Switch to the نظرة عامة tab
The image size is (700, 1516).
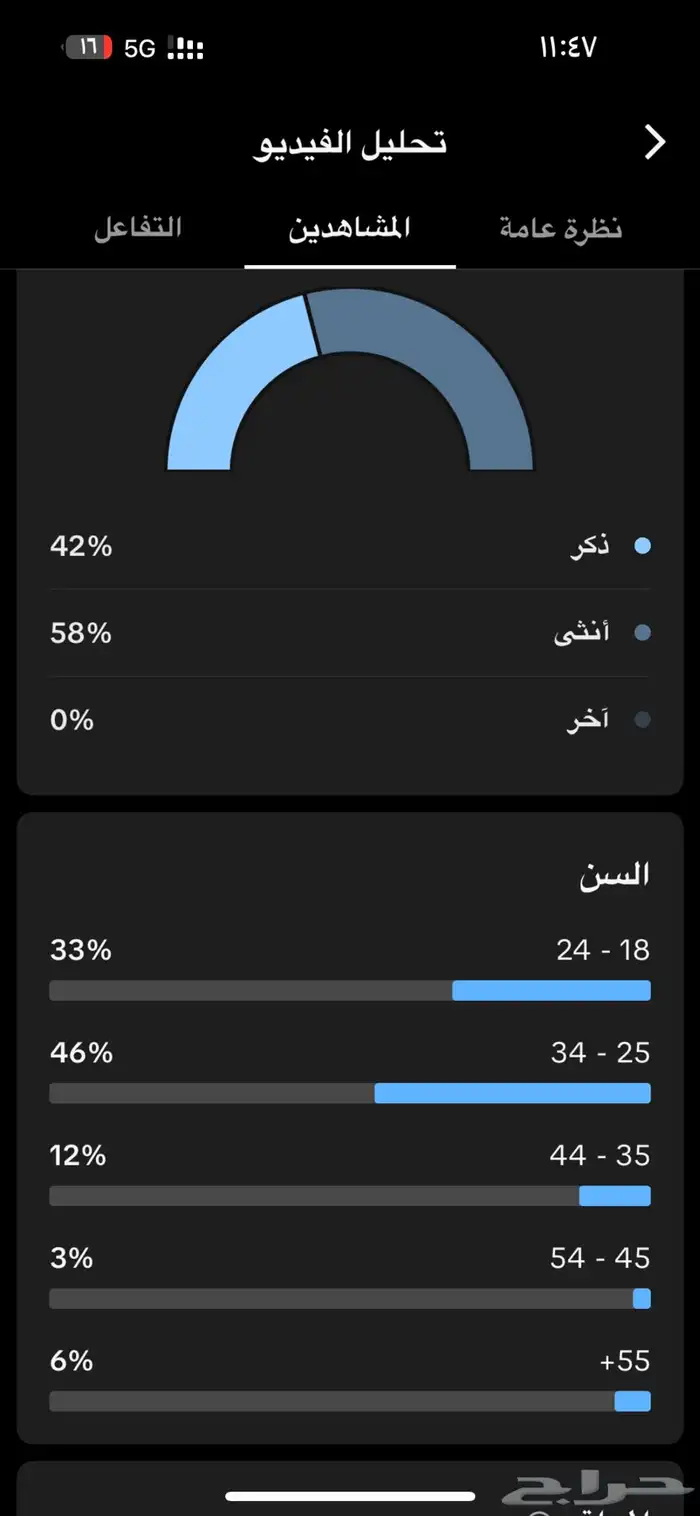click(561, 229)
